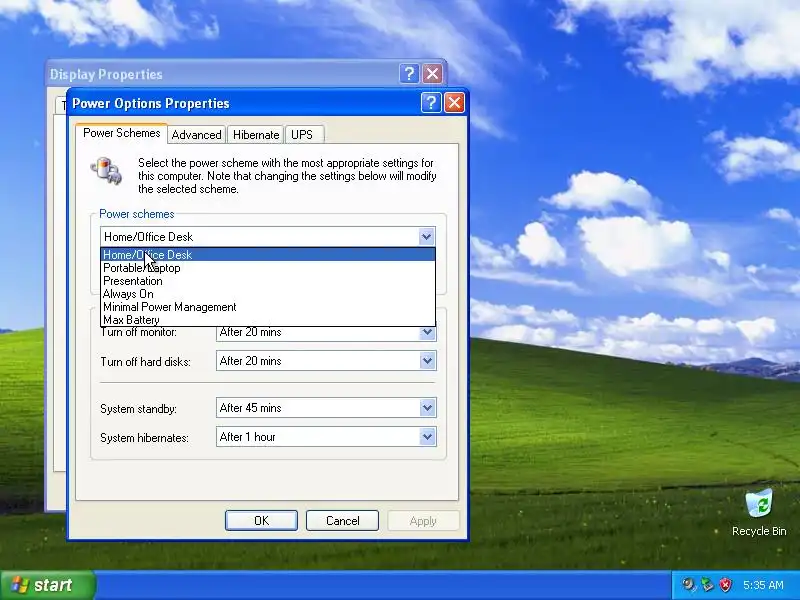This screenshot has width=800, height=600.
Task: Click the Power Options Properties title bar
Action: click(245, 103)
